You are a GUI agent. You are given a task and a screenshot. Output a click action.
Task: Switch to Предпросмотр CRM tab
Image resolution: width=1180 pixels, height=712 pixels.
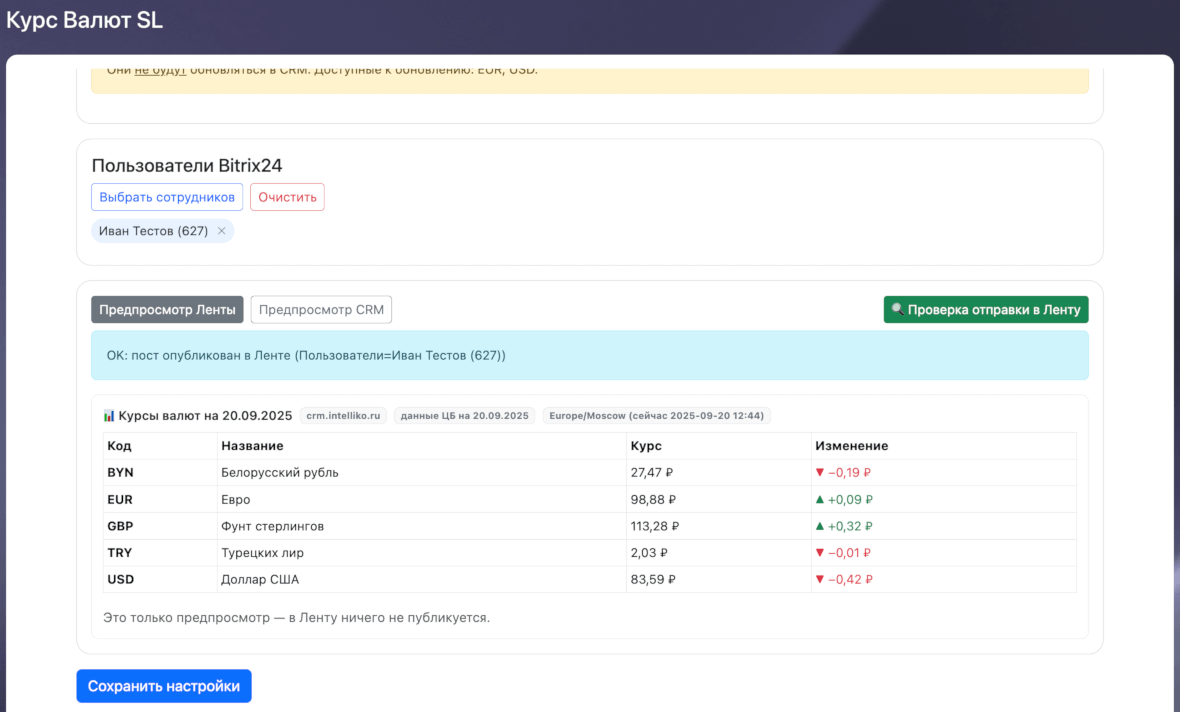pos(321,310)
